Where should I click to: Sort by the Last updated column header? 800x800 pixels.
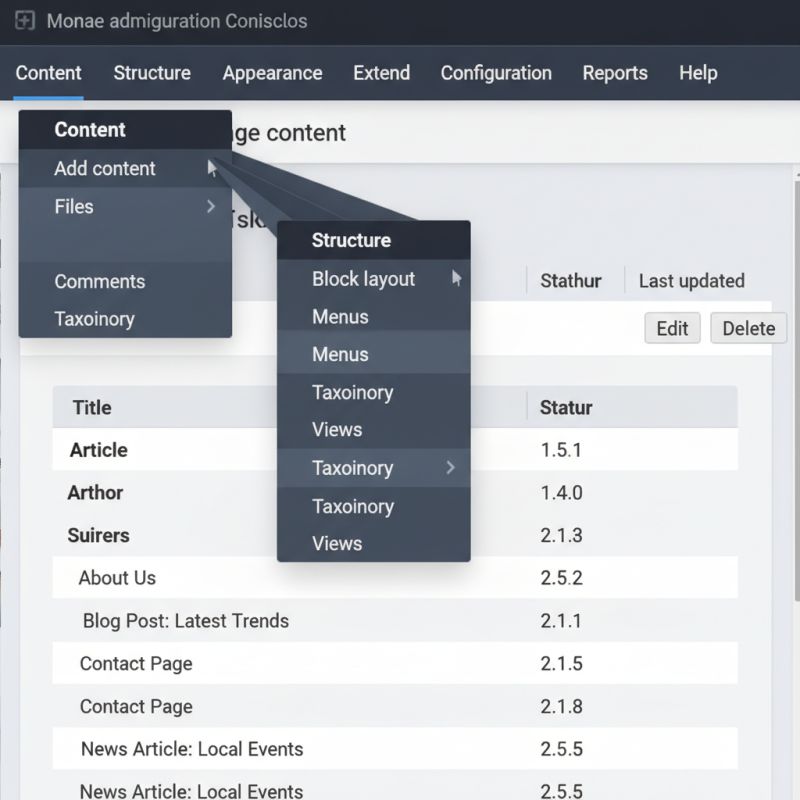[691, 281]
